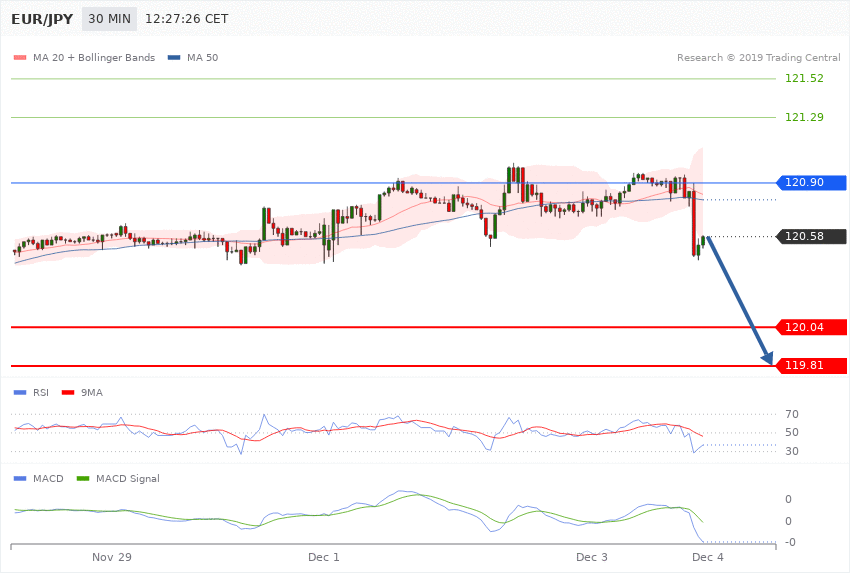Screen dimensions: 850x576
Task: Click the Dec 1 date axis label
Action: click(x=324, y=557)
